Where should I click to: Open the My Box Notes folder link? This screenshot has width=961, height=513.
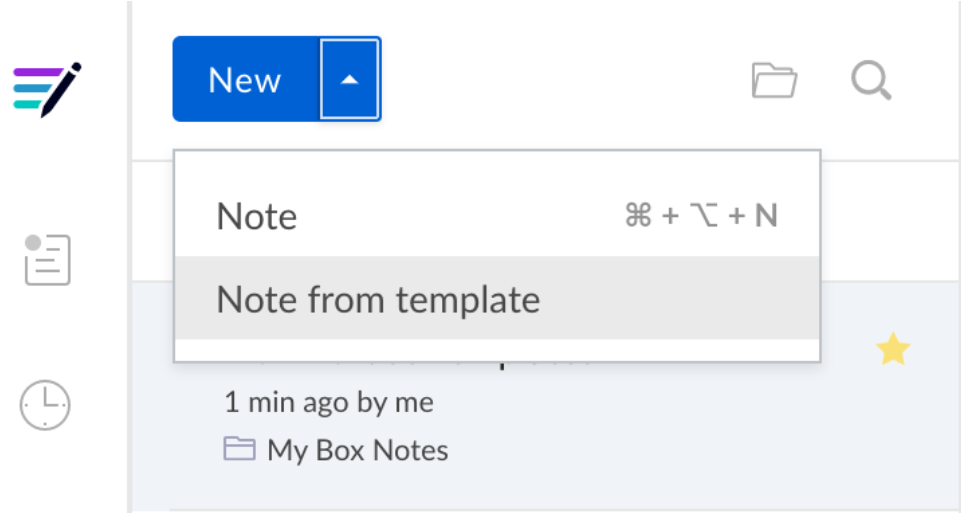click(358, 450)
